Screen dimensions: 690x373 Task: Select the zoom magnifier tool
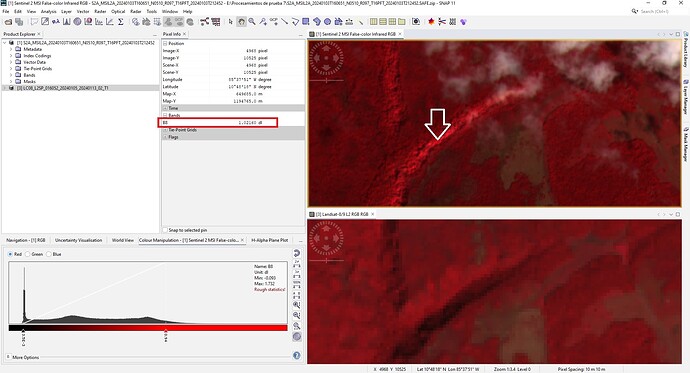(x=252, y=22)
